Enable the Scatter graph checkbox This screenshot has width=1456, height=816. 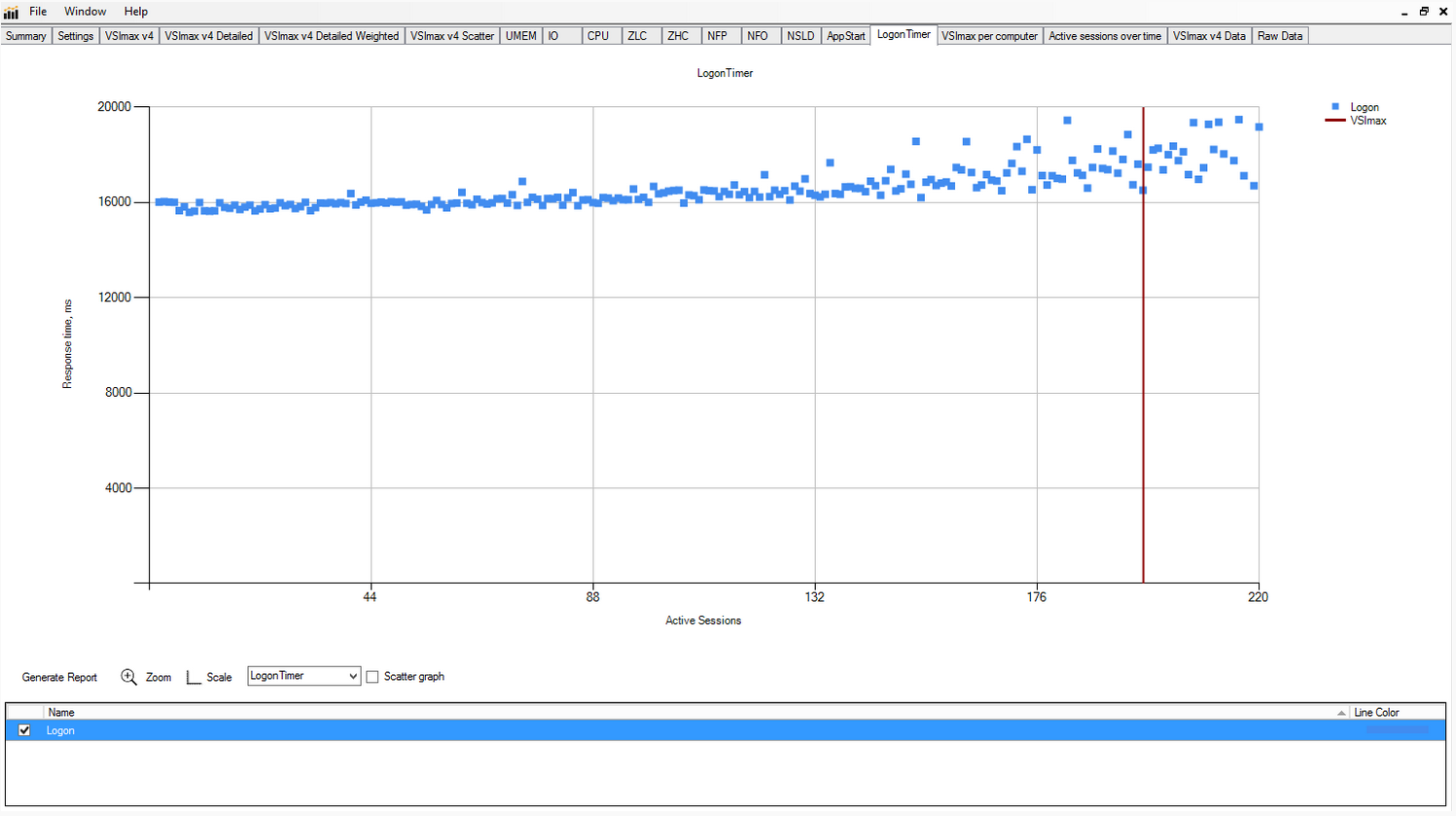(x=373, y=677)
